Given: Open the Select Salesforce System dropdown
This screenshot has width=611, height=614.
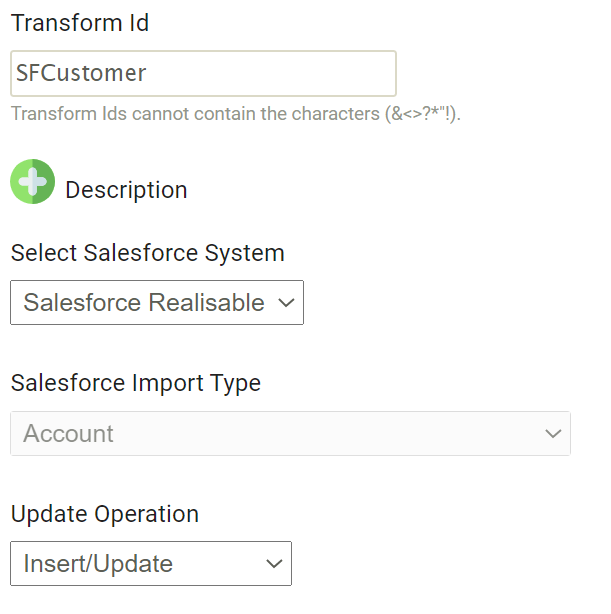Looking at the screenshot, I should (157, 303).
